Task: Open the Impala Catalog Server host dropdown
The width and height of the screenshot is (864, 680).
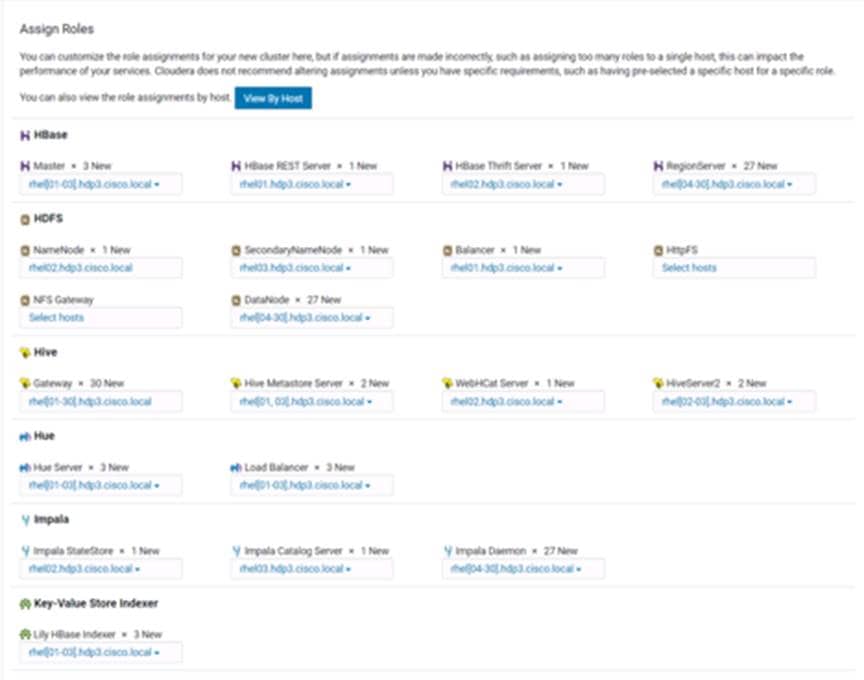Action: click(312, 569)
